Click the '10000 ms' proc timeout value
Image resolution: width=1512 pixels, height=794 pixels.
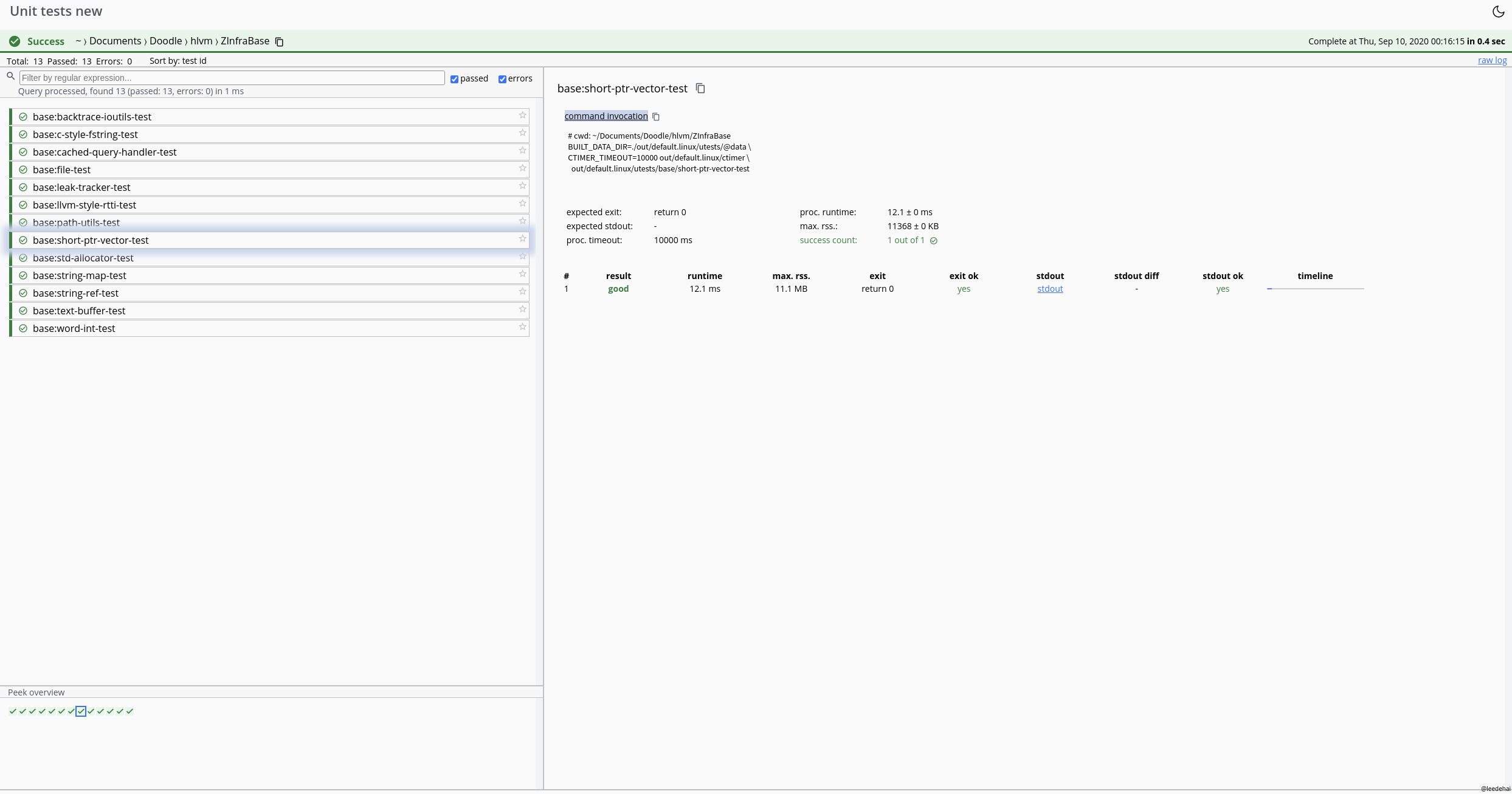673,240
